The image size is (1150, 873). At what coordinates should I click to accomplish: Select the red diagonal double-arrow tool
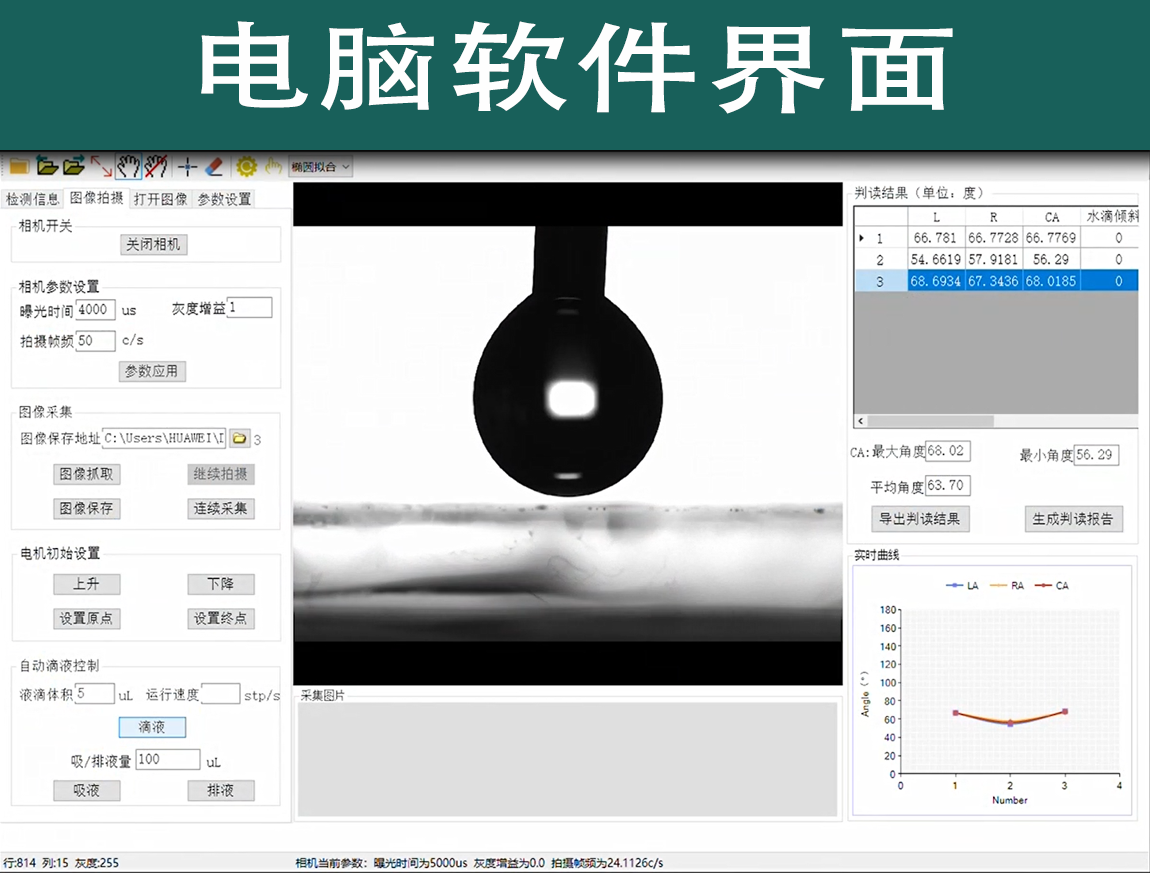[x=101, y=166]
